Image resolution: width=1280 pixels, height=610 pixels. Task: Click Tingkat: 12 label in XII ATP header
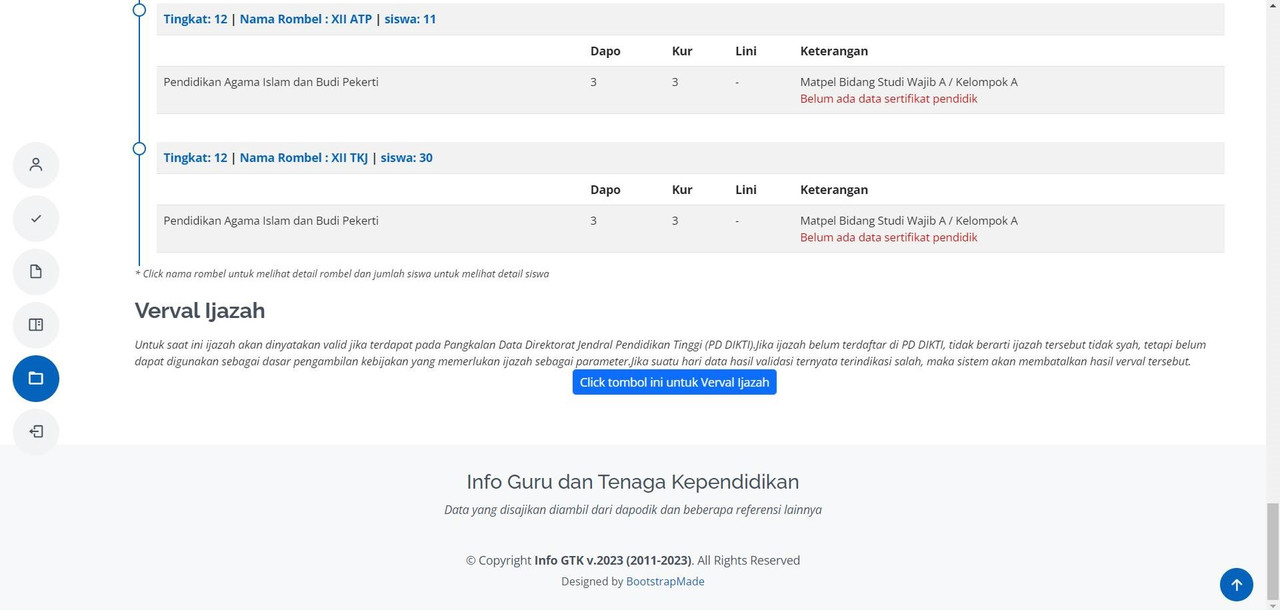click(x=195, y=19)
